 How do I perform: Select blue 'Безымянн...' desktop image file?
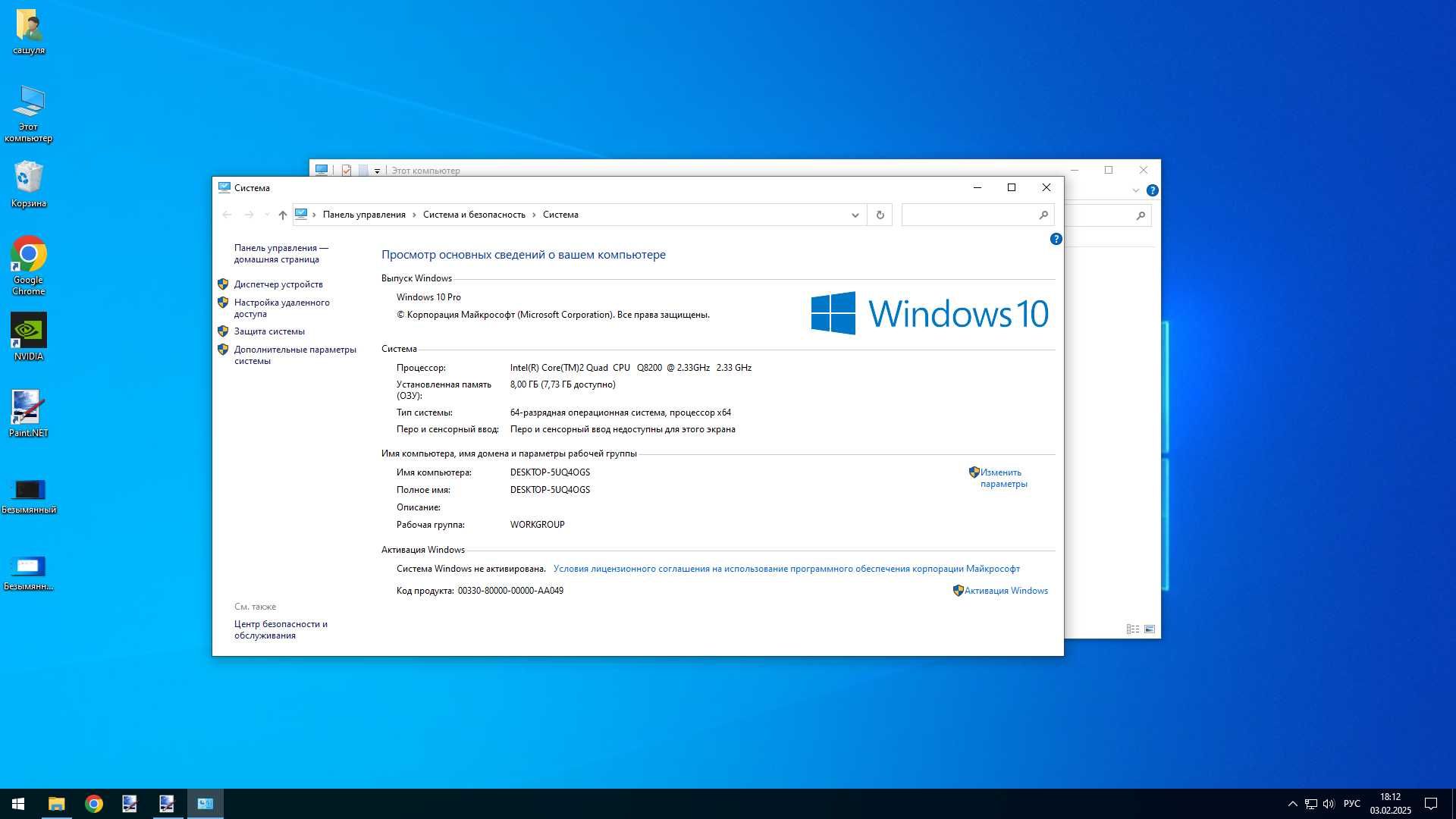(x=29, y=573)
